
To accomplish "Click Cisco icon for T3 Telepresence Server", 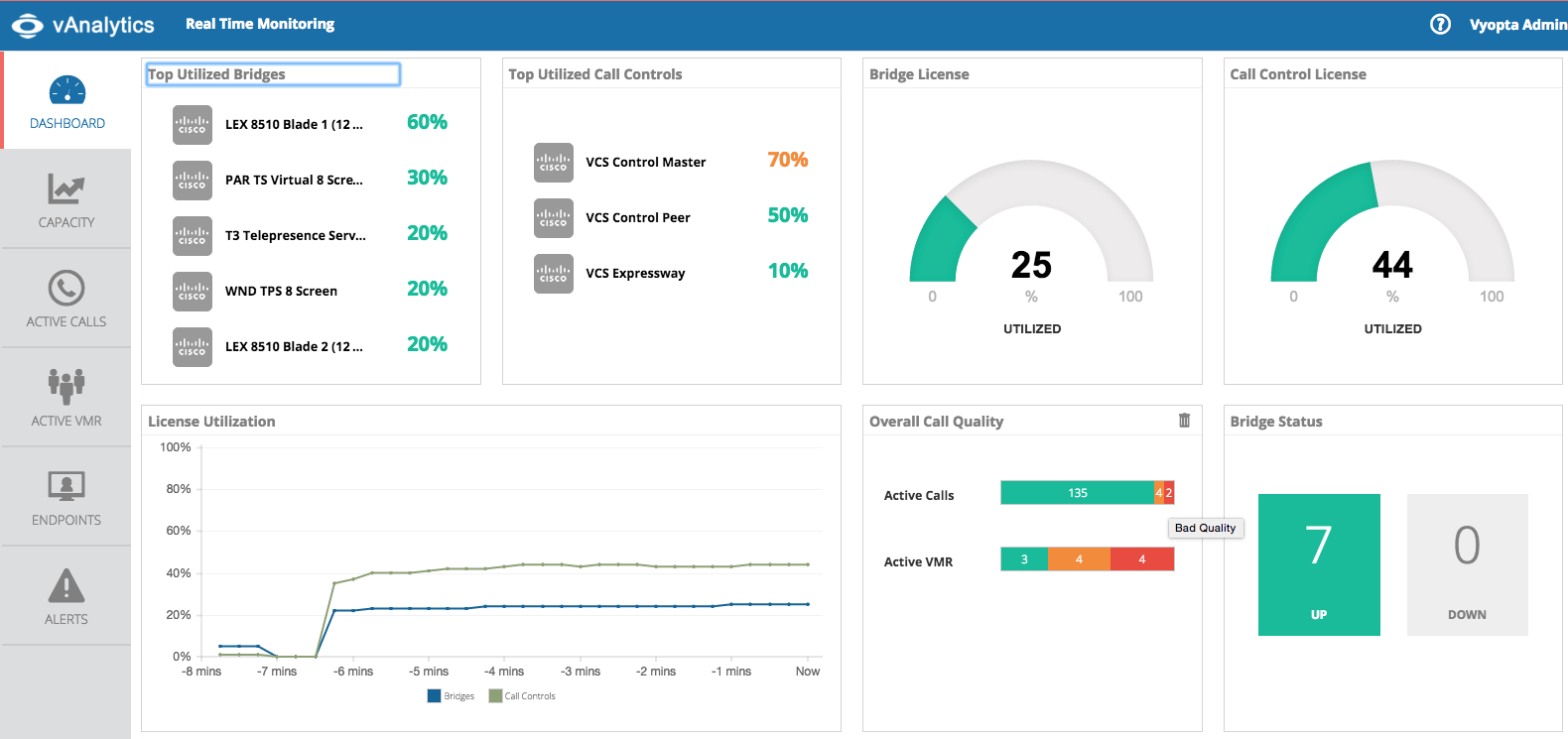I will click(193, 236).
